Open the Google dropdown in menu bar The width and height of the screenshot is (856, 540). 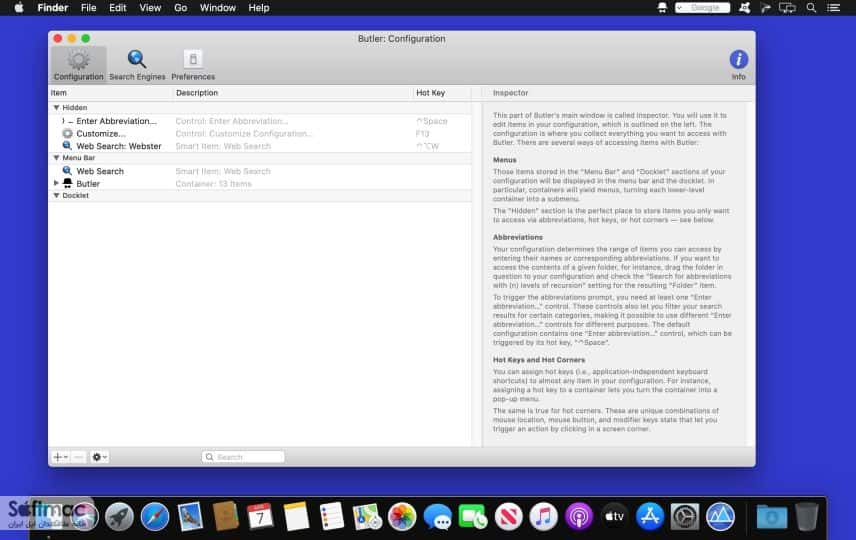coord(703,8)
